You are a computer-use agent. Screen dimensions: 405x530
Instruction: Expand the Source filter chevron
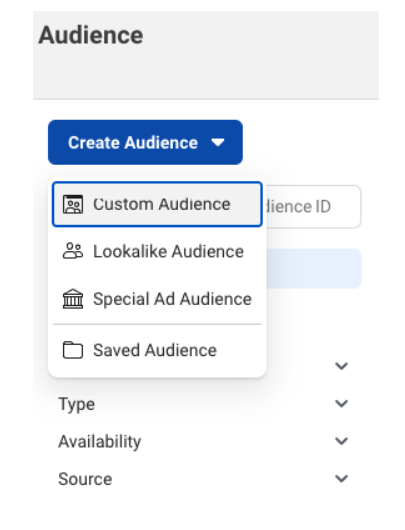(341, 478)
